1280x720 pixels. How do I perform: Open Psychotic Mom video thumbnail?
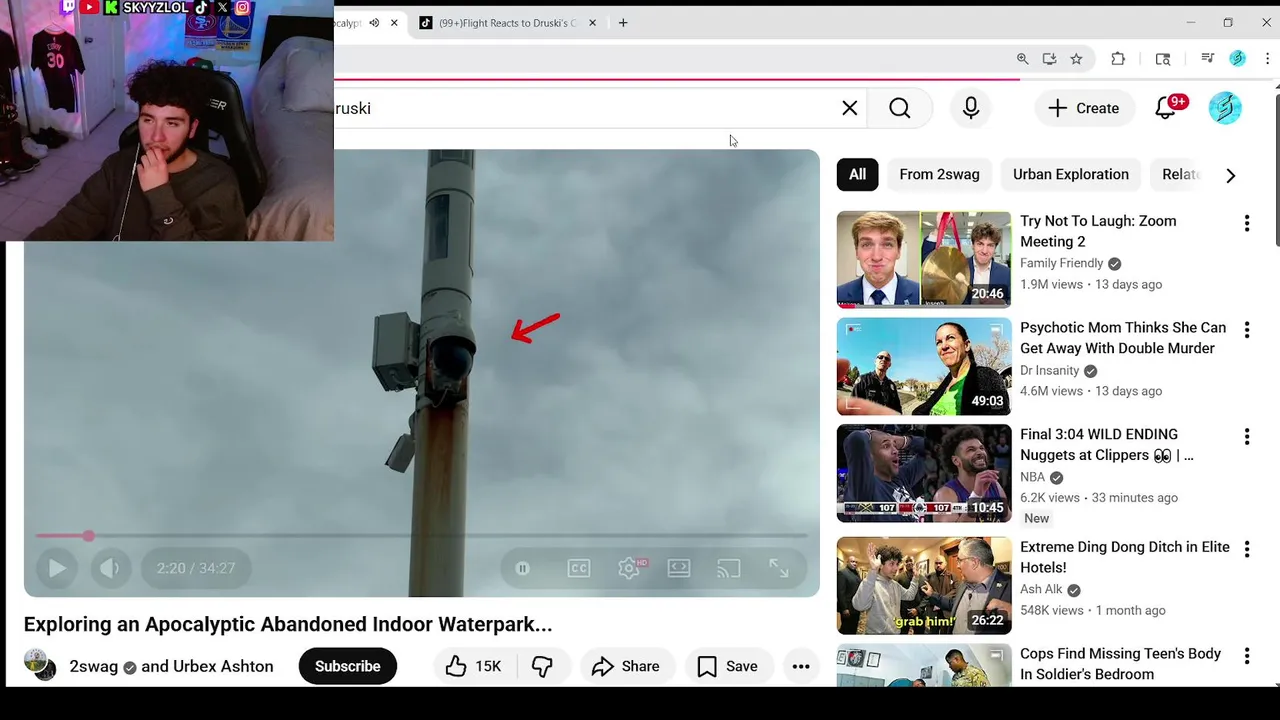coord(924,366)
